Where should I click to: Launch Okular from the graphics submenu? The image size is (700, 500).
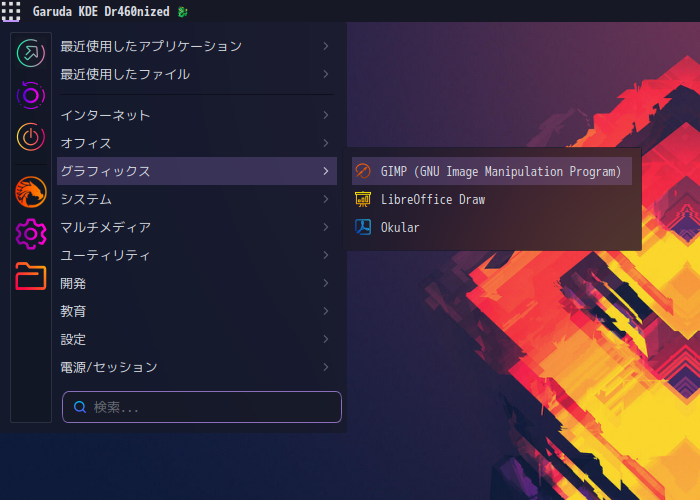click(x=492, y=227)
